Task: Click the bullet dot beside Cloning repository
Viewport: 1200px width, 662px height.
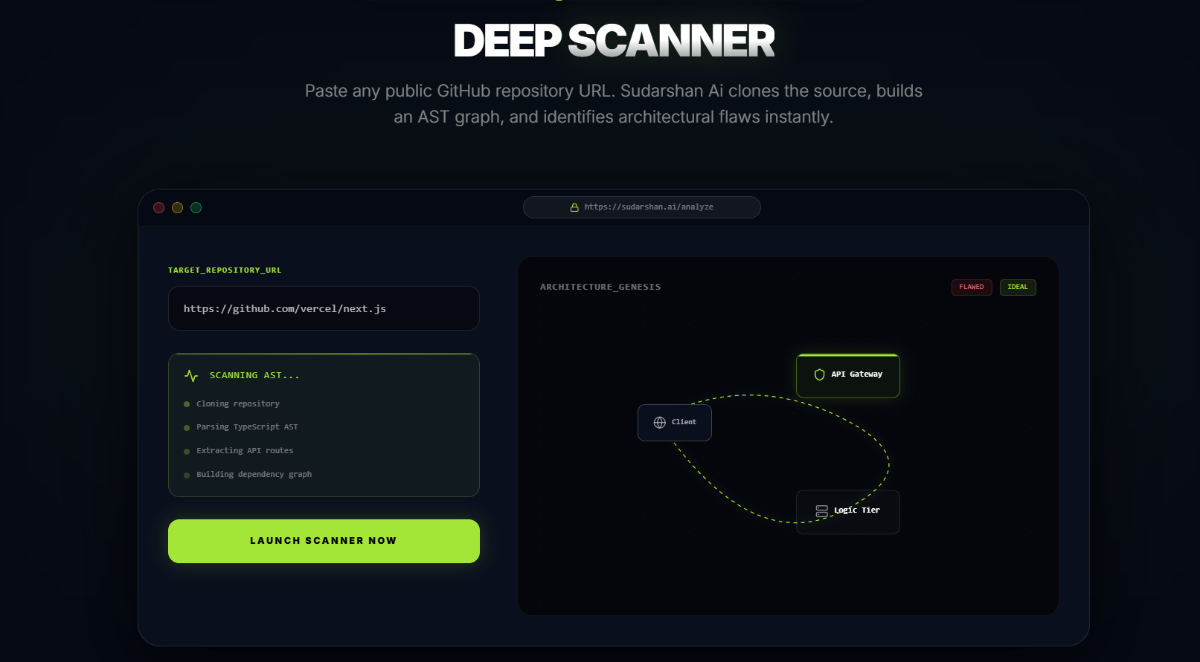Action: [187, 404]
